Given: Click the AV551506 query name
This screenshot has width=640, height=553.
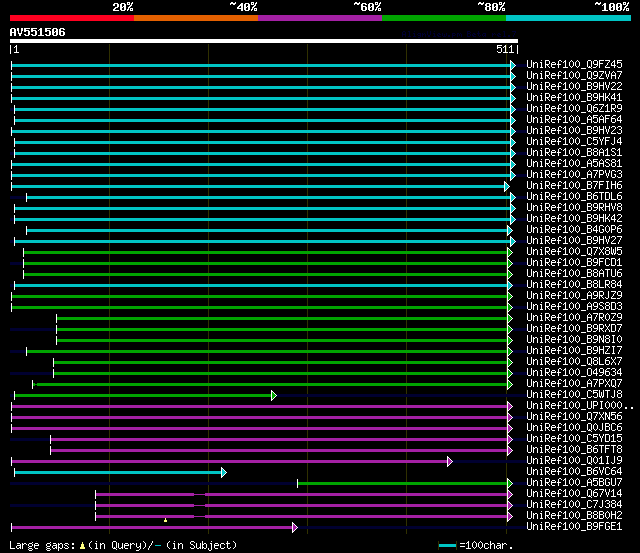Looking at the screenshot, I should point(38,32).
